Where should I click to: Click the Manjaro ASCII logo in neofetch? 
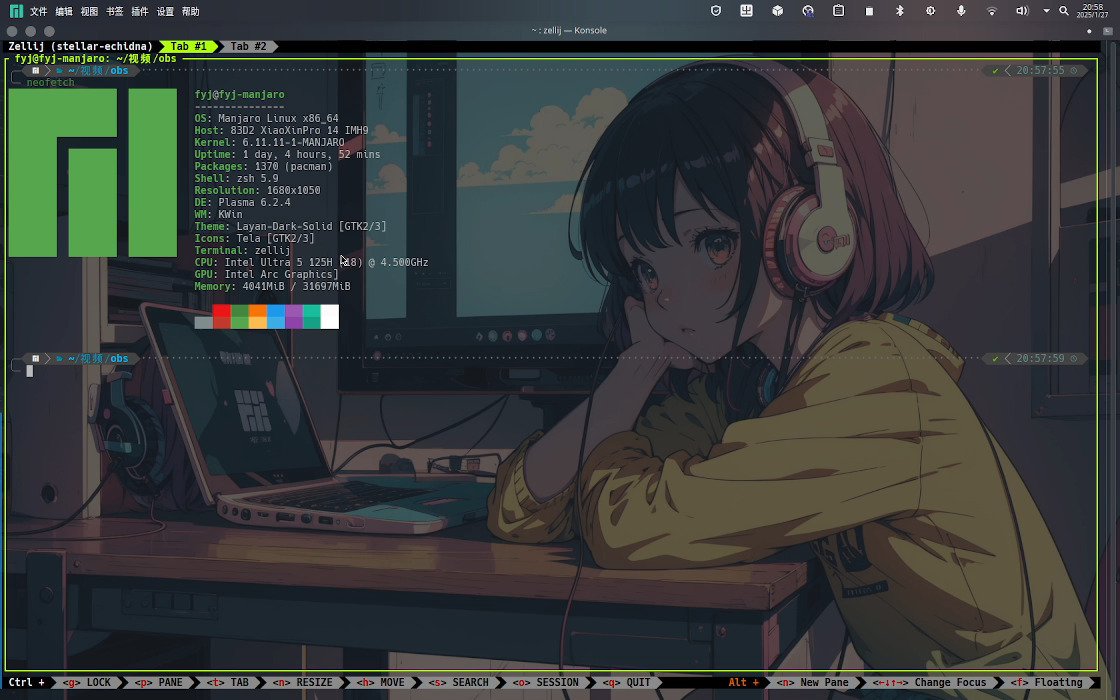93,173
